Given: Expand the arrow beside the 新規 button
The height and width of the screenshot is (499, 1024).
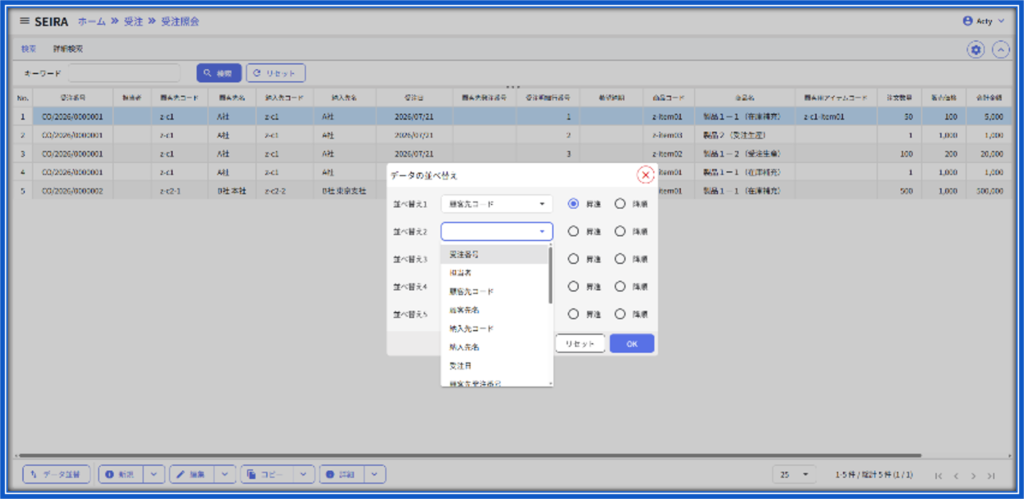Looking at the screenshot, I should point(153,474).
